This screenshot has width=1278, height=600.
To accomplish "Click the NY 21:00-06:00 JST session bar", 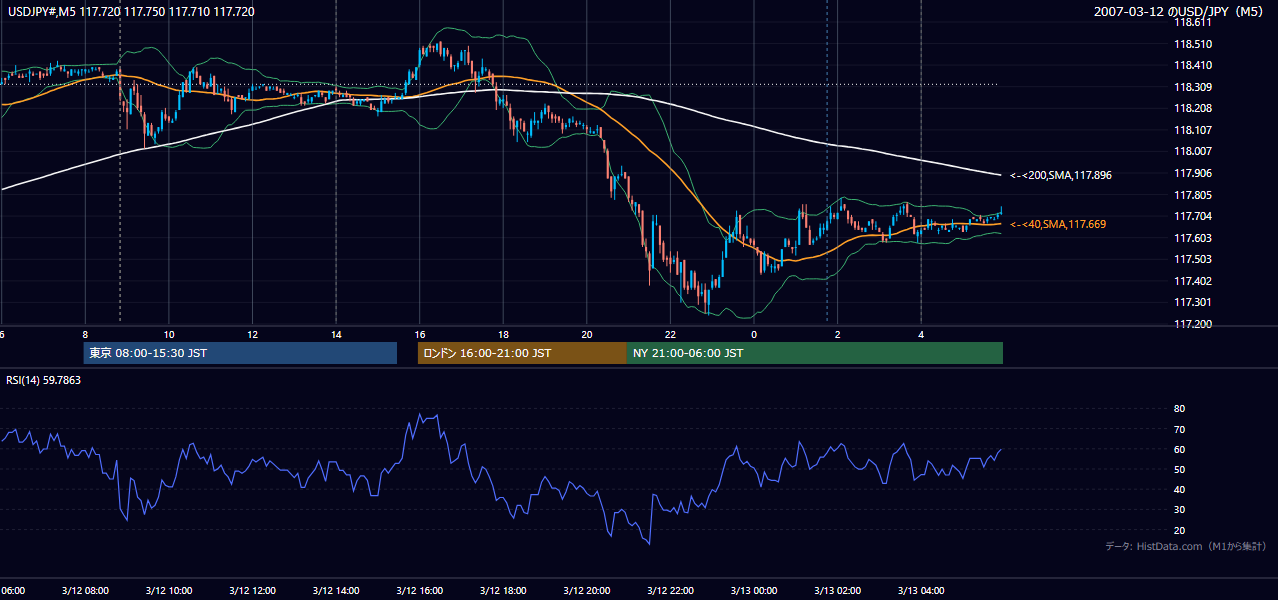I will (815, 353).
